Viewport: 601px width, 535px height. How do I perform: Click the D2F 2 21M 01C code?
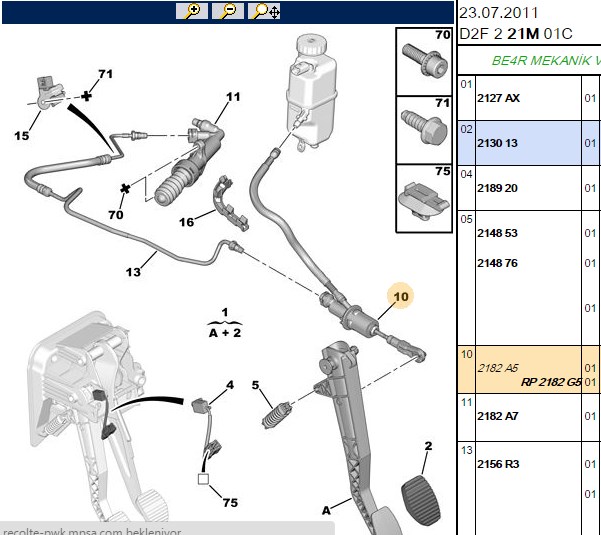point(516,34)
